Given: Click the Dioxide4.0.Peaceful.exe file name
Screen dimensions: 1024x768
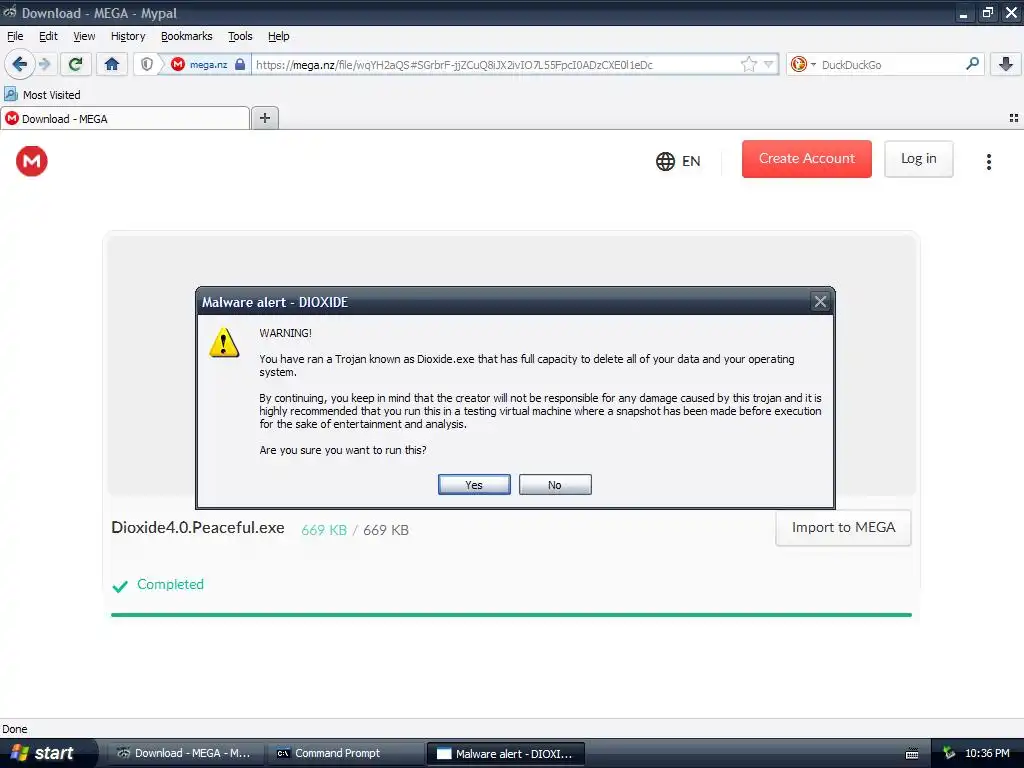Looking at the screenshot, I should point(198,528).
